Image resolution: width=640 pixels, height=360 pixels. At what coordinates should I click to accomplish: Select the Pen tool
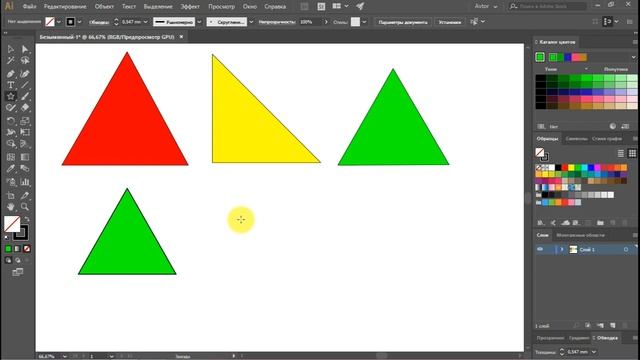click(x=11, y=74)
